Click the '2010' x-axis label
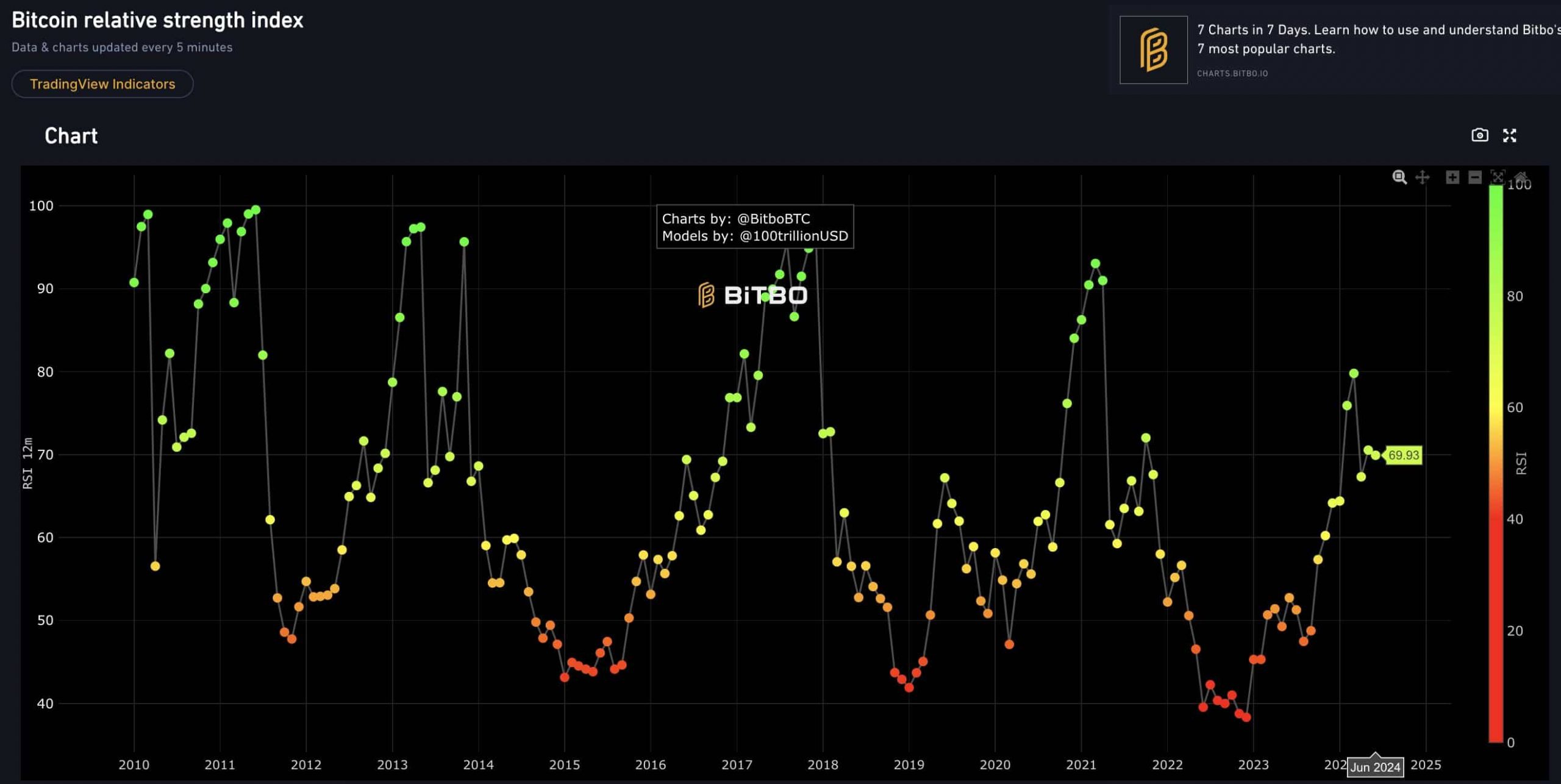Screen dimensions: 1561x784 134,764
